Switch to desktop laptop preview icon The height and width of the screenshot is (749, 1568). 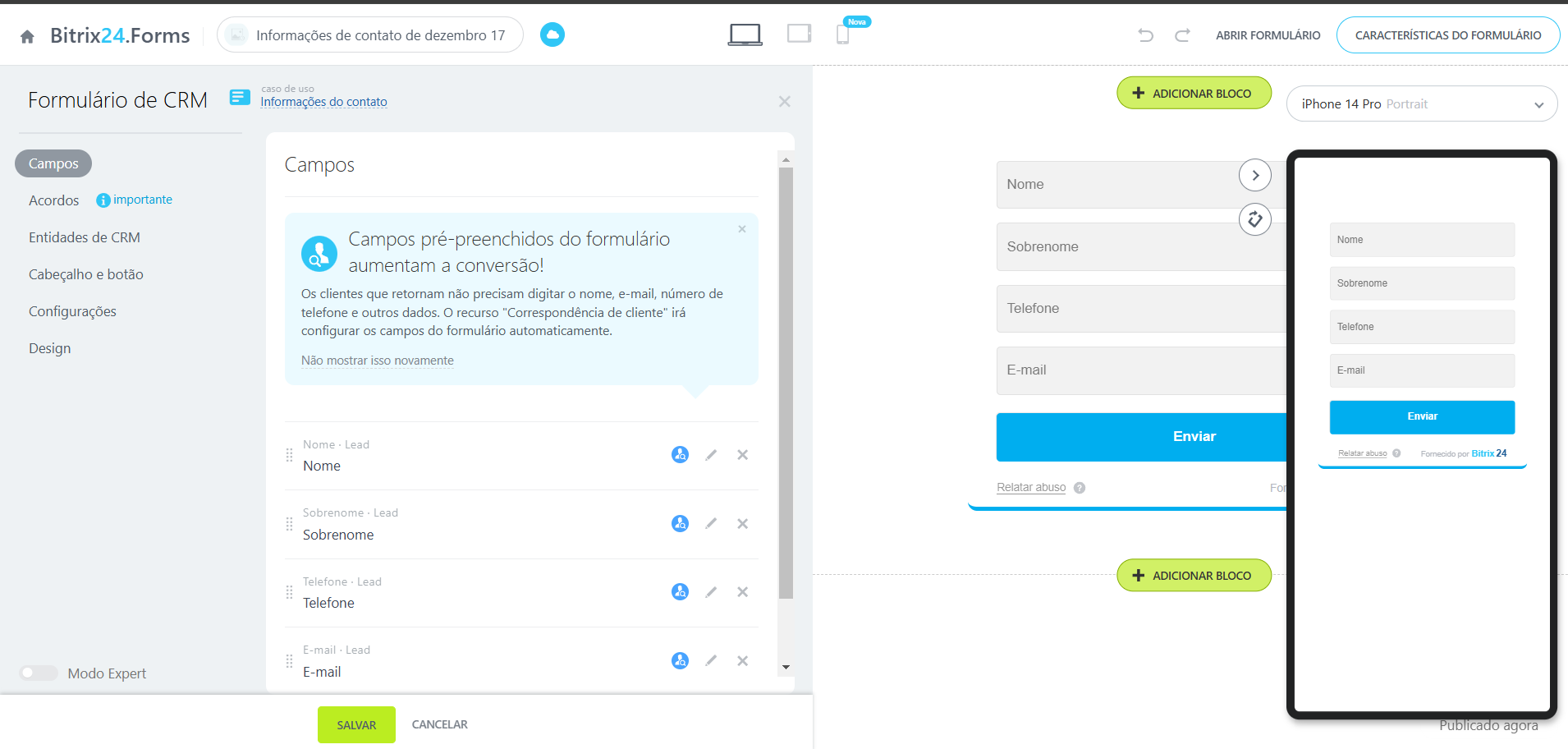pos(745,34)
